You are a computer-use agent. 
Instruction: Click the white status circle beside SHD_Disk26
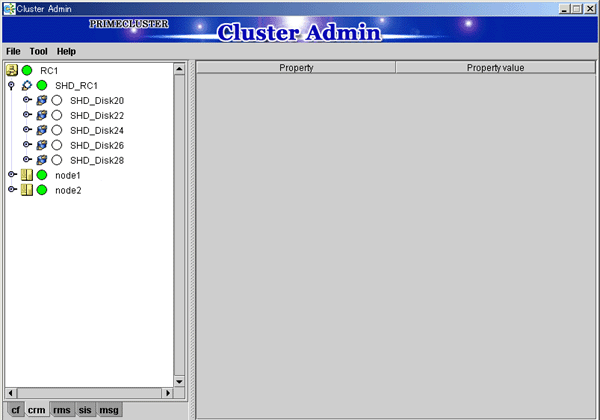[x=57, y=145]
